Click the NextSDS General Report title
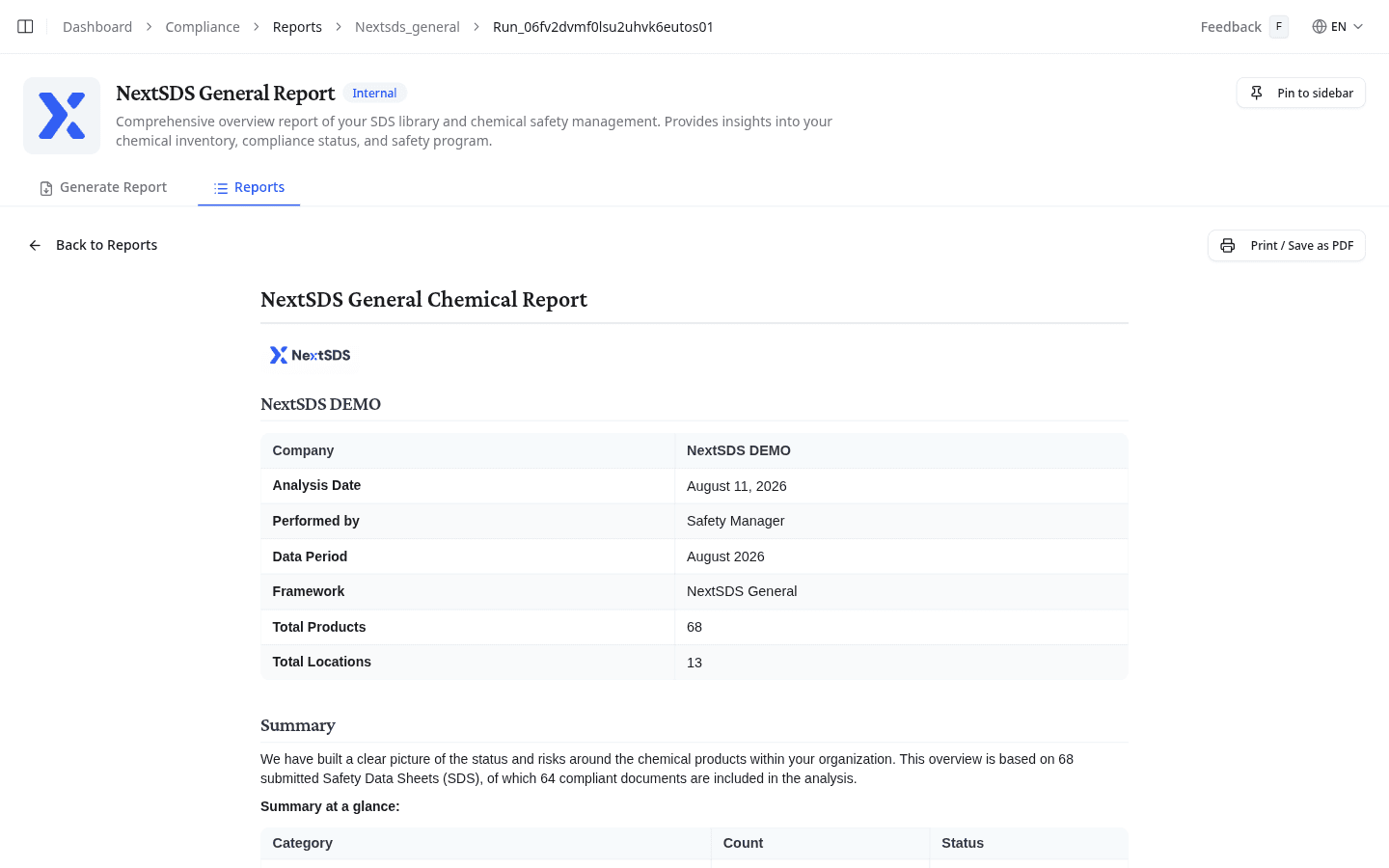Screen dimensions: 1389x868 (226, 93)
